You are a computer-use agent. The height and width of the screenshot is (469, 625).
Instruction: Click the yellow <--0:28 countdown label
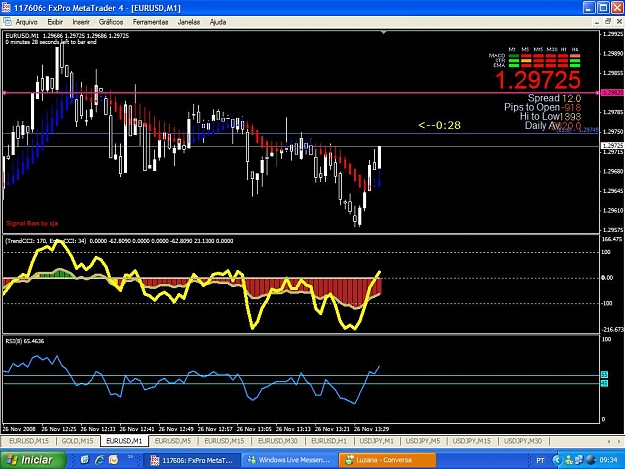439,126
